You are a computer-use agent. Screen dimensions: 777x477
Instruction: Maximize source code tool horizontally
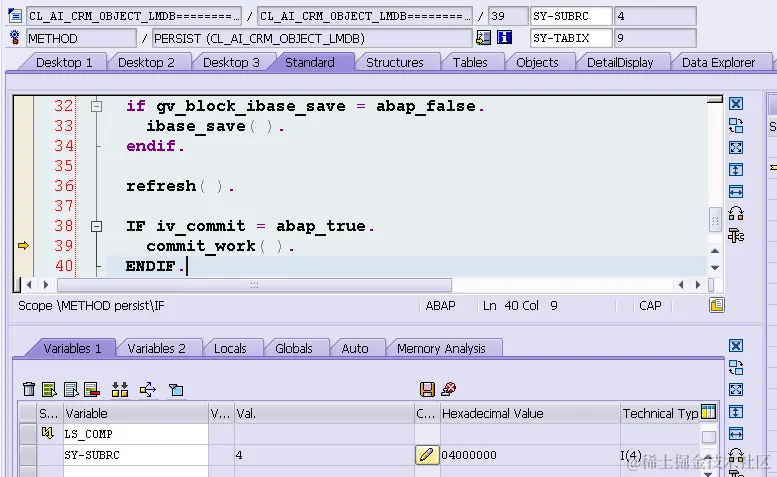tap(736, 191)
